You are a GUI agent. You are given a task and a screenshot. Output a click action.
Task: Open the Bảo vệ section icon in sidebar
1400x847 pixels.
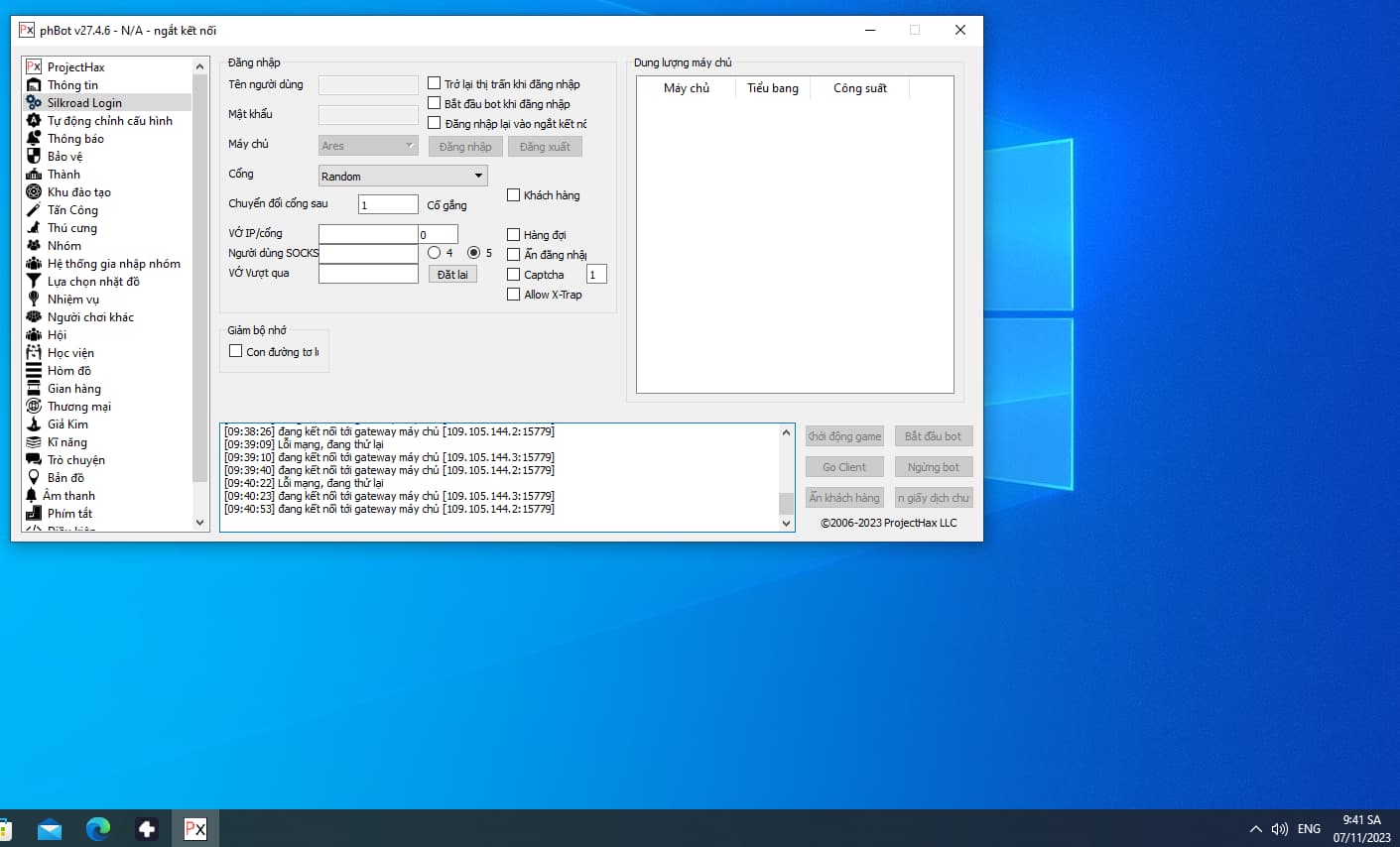pos(34,157)
